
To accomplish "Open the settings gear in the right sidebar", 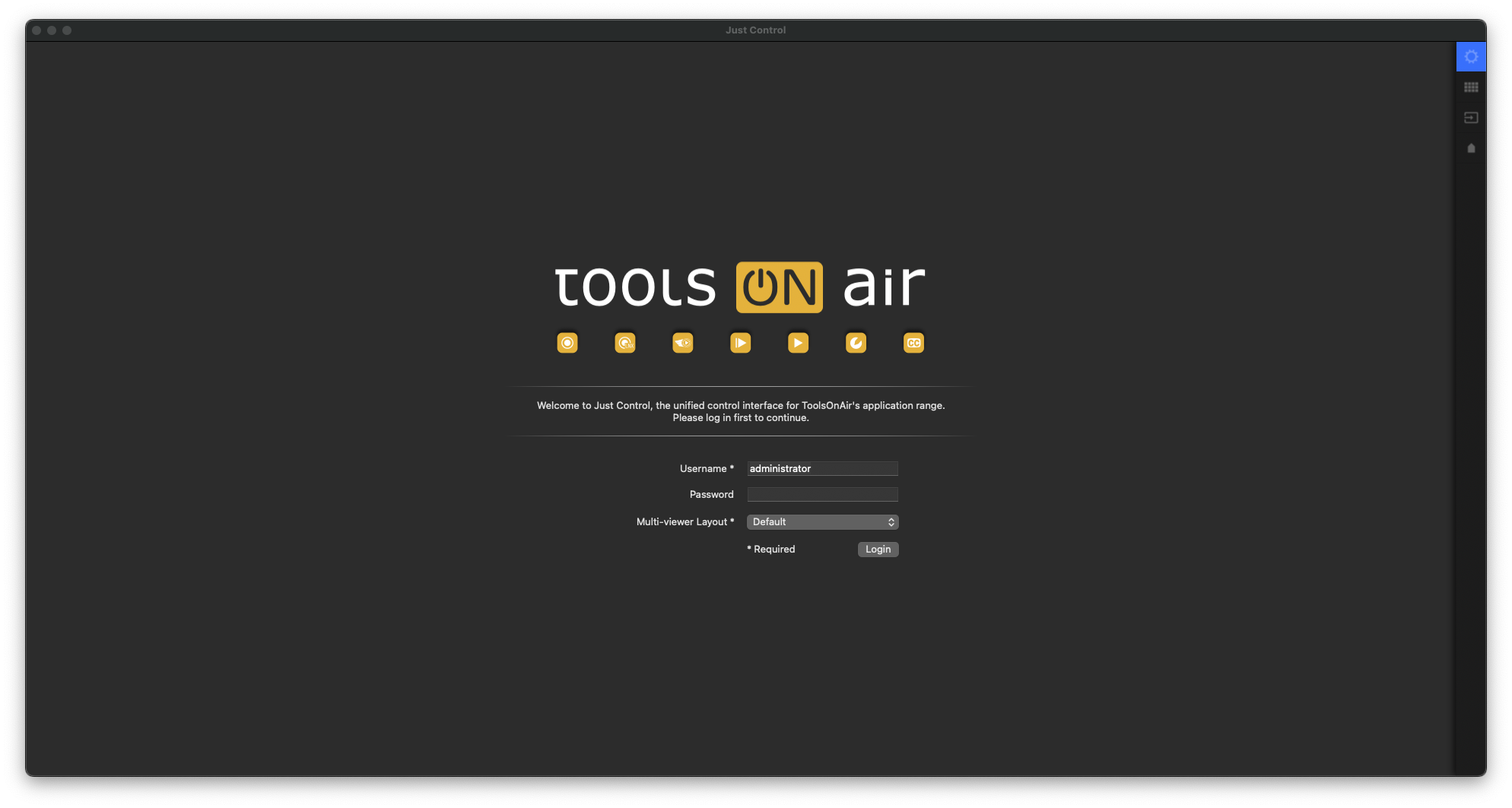I will 1471,57.
